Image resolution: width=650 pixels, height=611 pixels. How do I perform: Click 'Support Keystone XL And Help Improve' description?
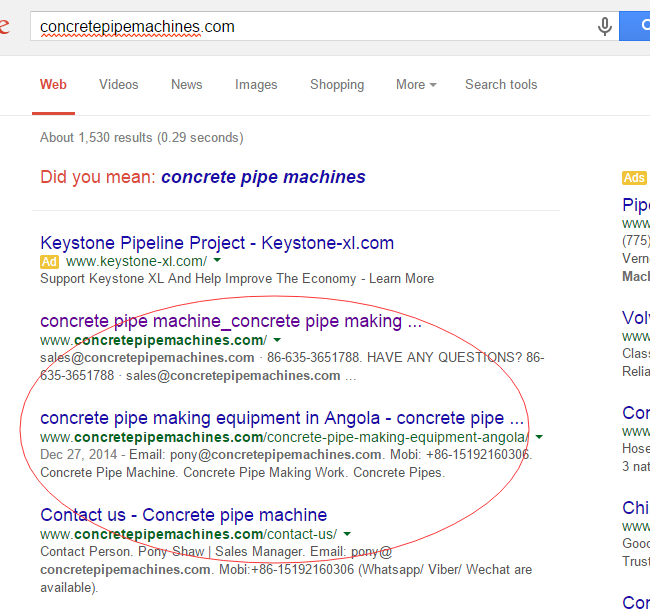point(237,279)
